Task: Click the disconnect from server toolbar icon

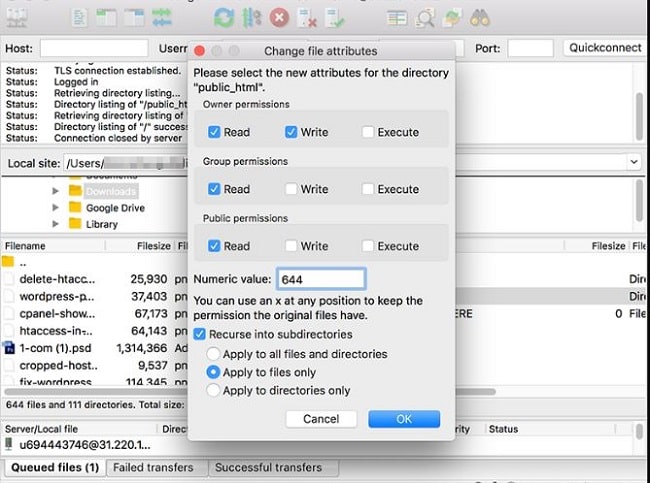Action: click(x=308, y=16)
